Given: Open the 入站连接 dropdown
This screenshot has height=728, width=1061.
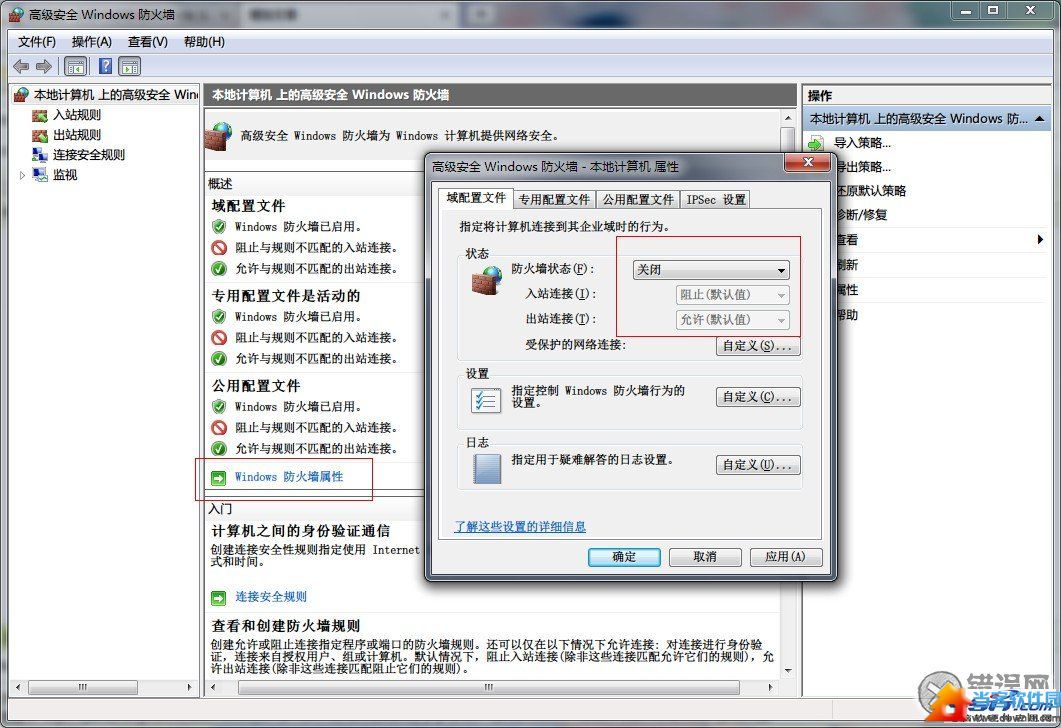Looking at the screenshot, I should [733, 295].
